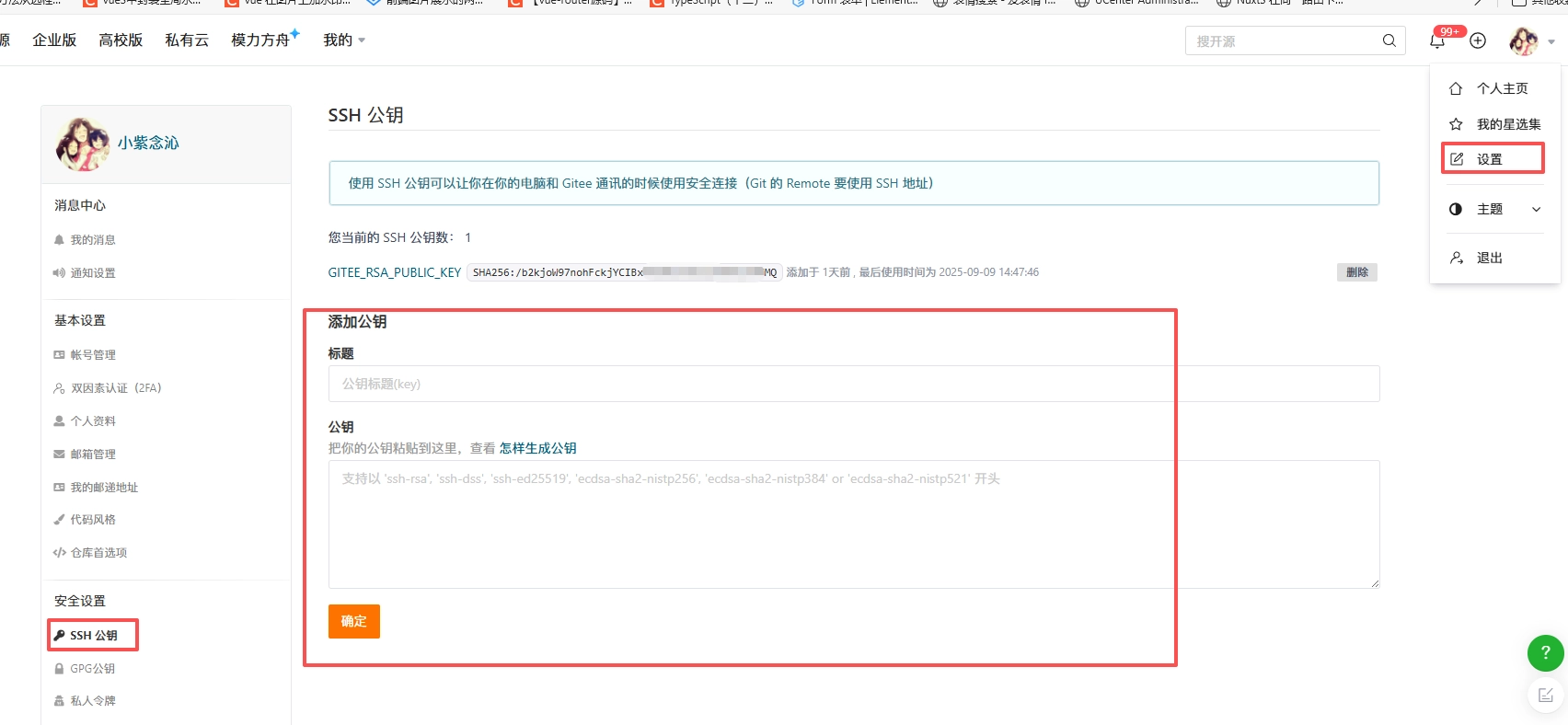Image resolution: width=1568 pixels, height=725 pixels.
Task: Open the GITEE_RSA_PUBLIC_KEY key link
Action: point(395,272)
